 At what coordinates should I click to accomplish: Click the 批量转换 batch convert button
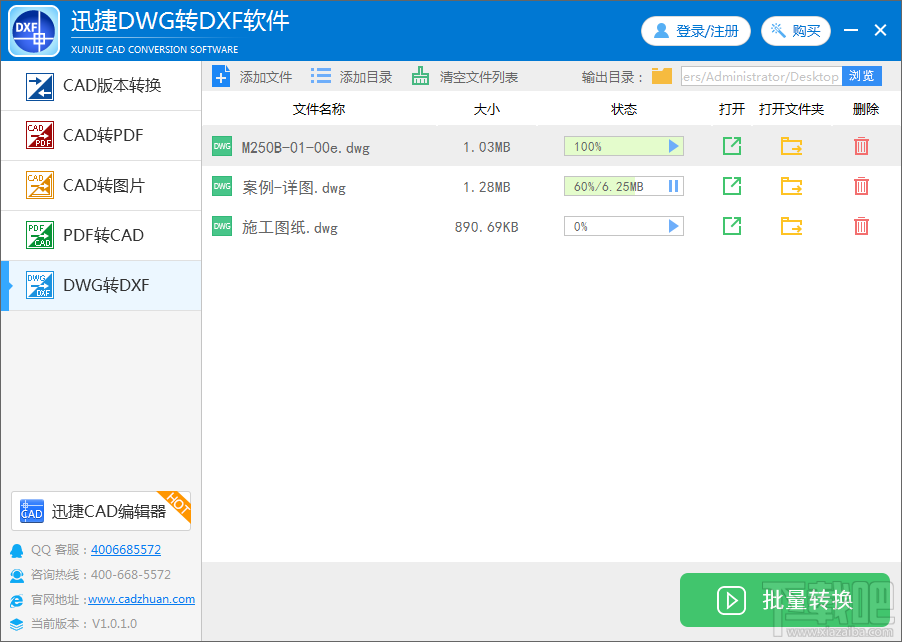coord(785,600)
